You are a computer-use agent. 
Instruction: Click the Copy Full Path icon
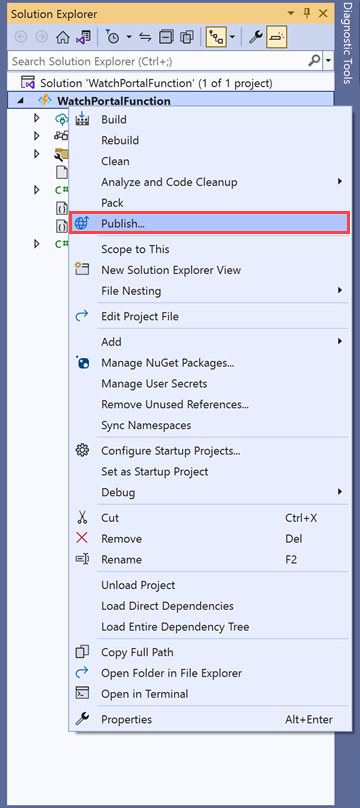(82, 652)
